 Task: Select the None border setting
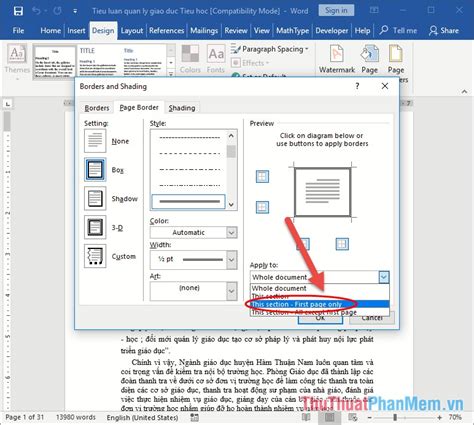tap(95, 141)
